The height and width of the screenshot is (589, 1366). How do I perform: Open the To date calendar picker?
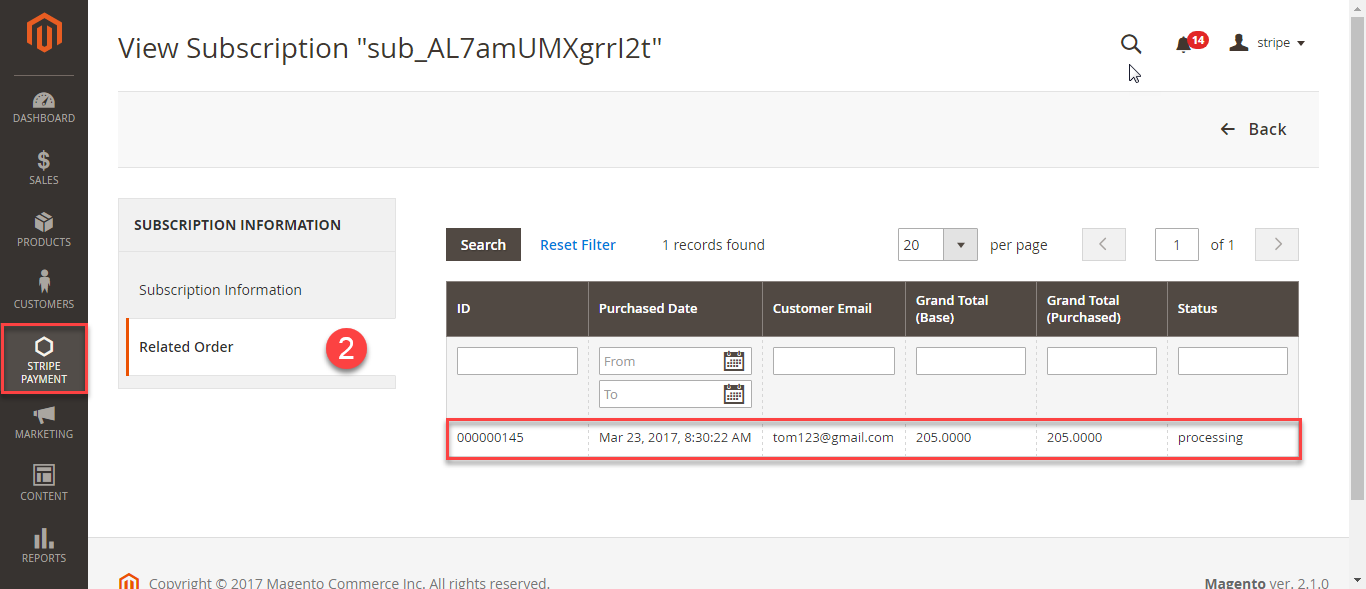[734, 394]
